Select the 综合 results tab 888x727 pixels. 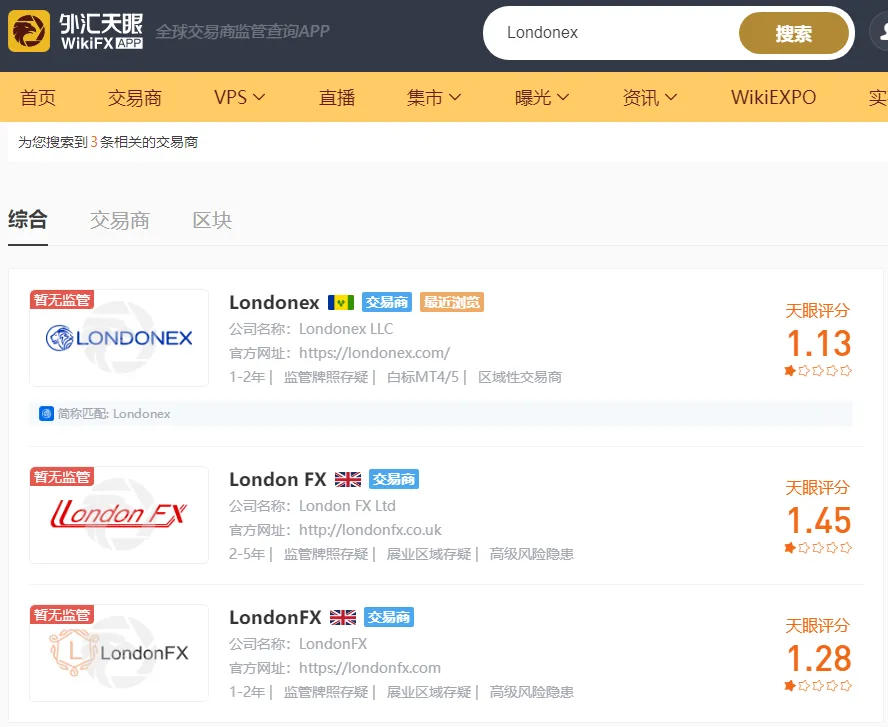pos(28,220)
